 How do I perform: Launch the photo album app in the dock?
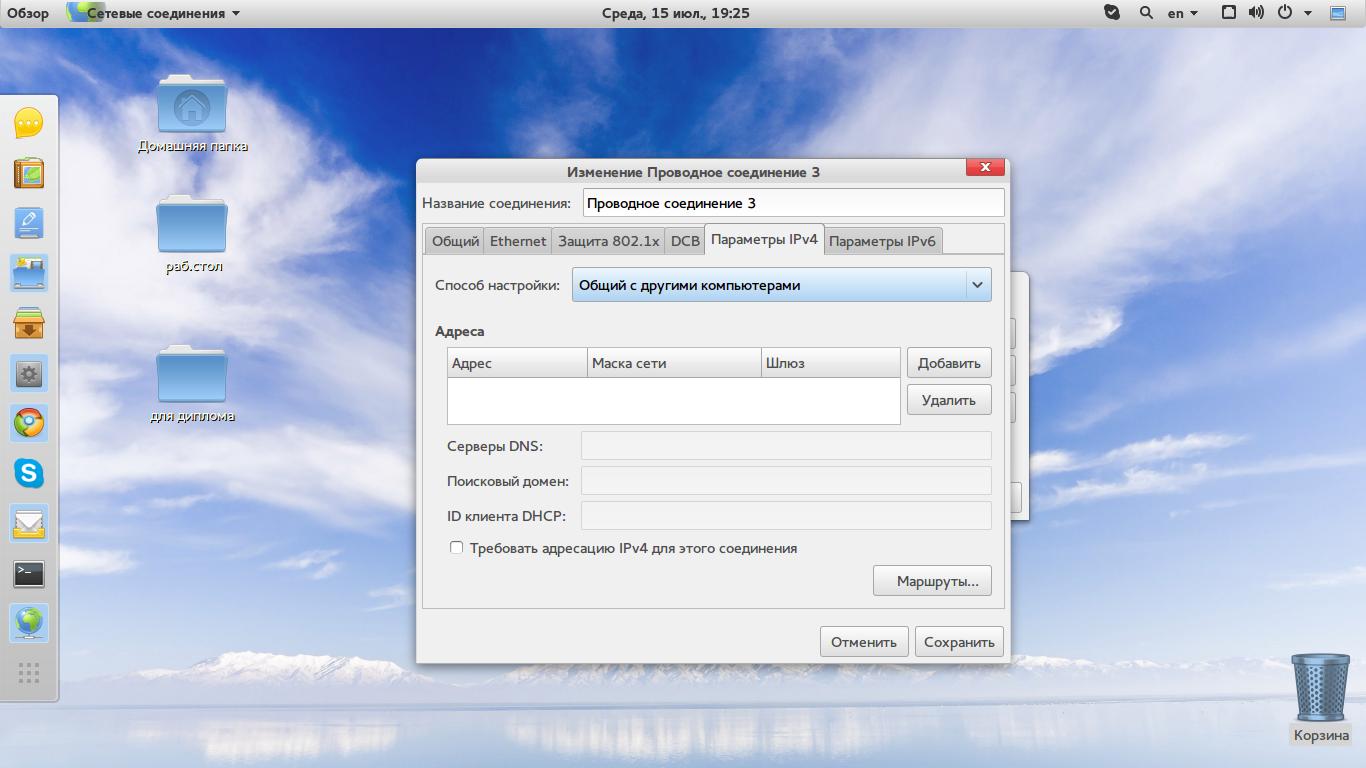pos(29,173)
